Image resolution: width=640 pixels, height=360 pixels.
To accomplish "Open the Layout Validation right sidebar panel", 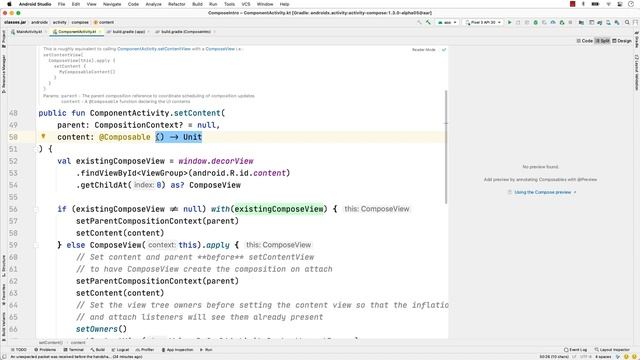I will [636, 73].
